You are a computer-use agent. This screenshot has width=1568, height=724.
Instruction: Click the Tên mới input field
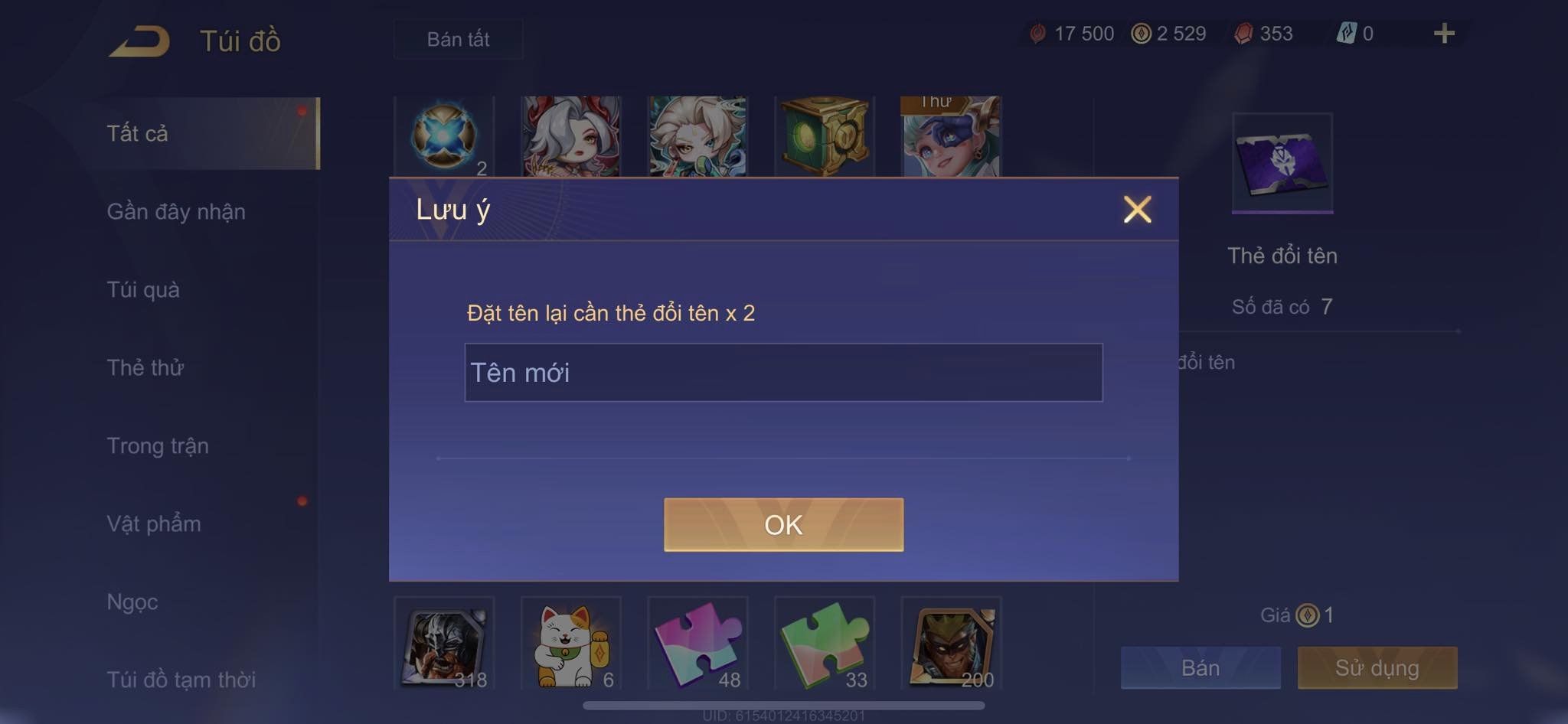pyautogui.click(x=783, y=373)
